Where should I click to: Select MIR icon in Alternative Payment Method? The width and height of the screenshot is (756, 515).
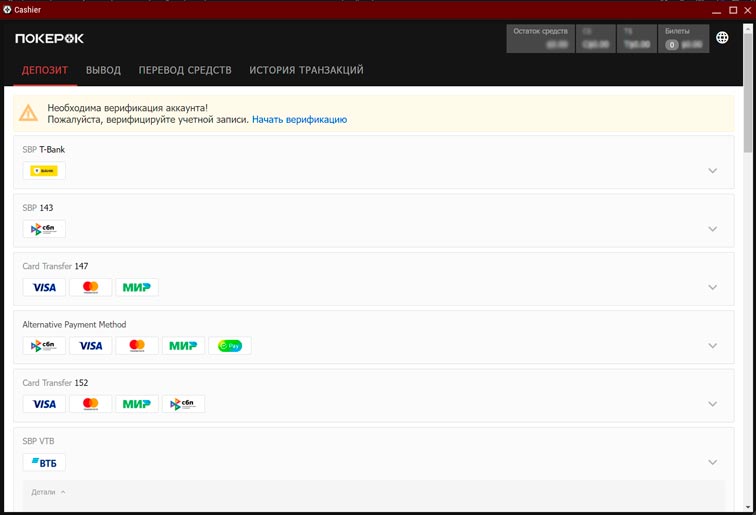coord(183,346)
